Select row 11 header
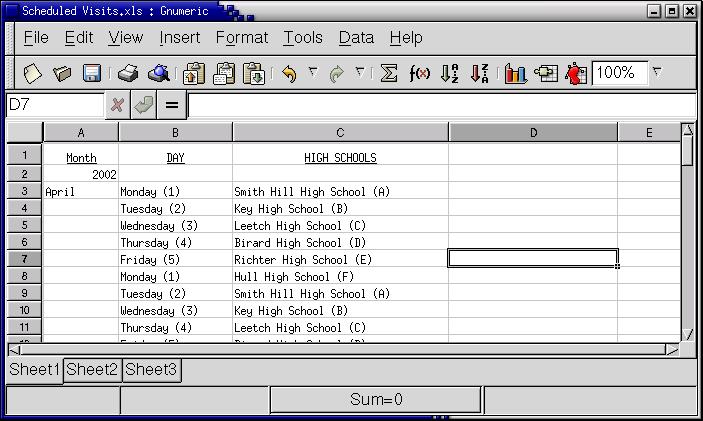Image resolution: width=703 pixels, height=421 pixels. click(x=24, y=327)
